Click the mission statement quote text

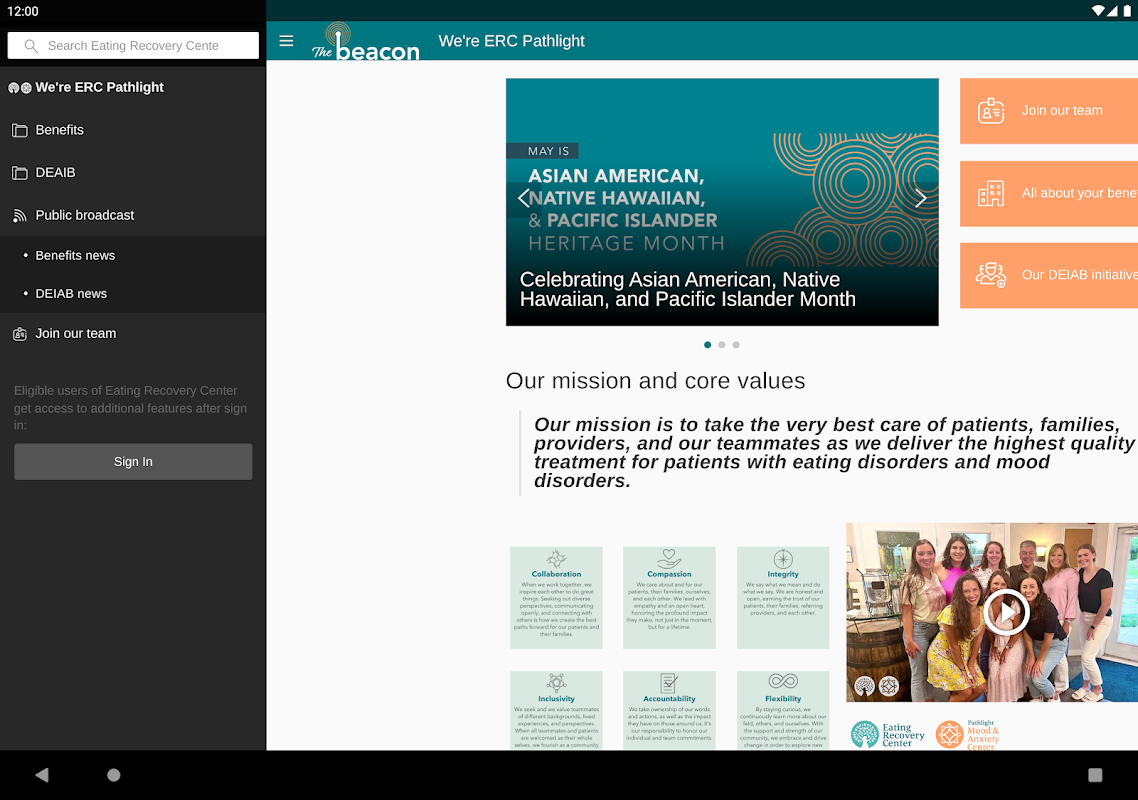pos(835,452)
